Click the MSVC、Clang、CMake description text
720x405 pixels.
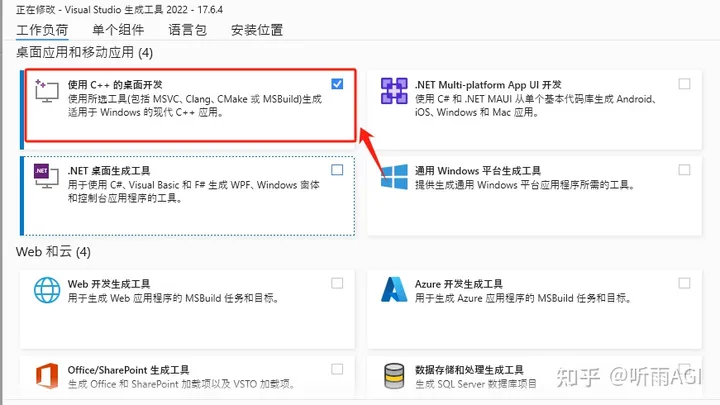point(195,106)
